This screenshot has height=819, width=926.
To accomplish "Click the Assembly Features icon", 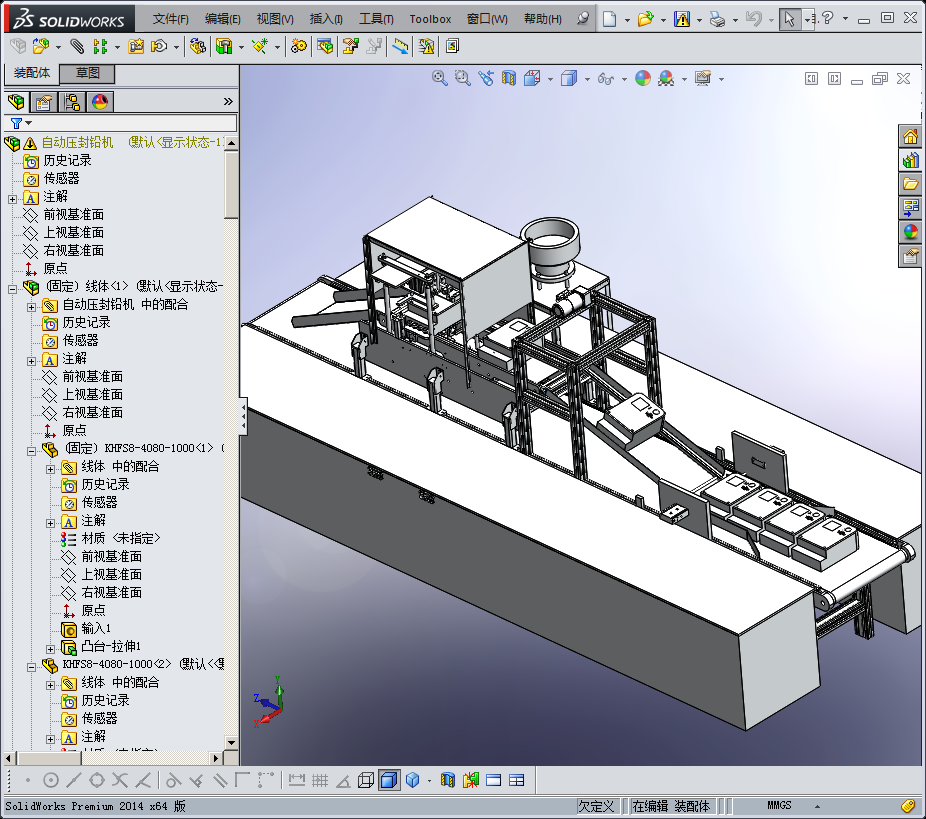I will pyautogui.click(x=224, y=46).
